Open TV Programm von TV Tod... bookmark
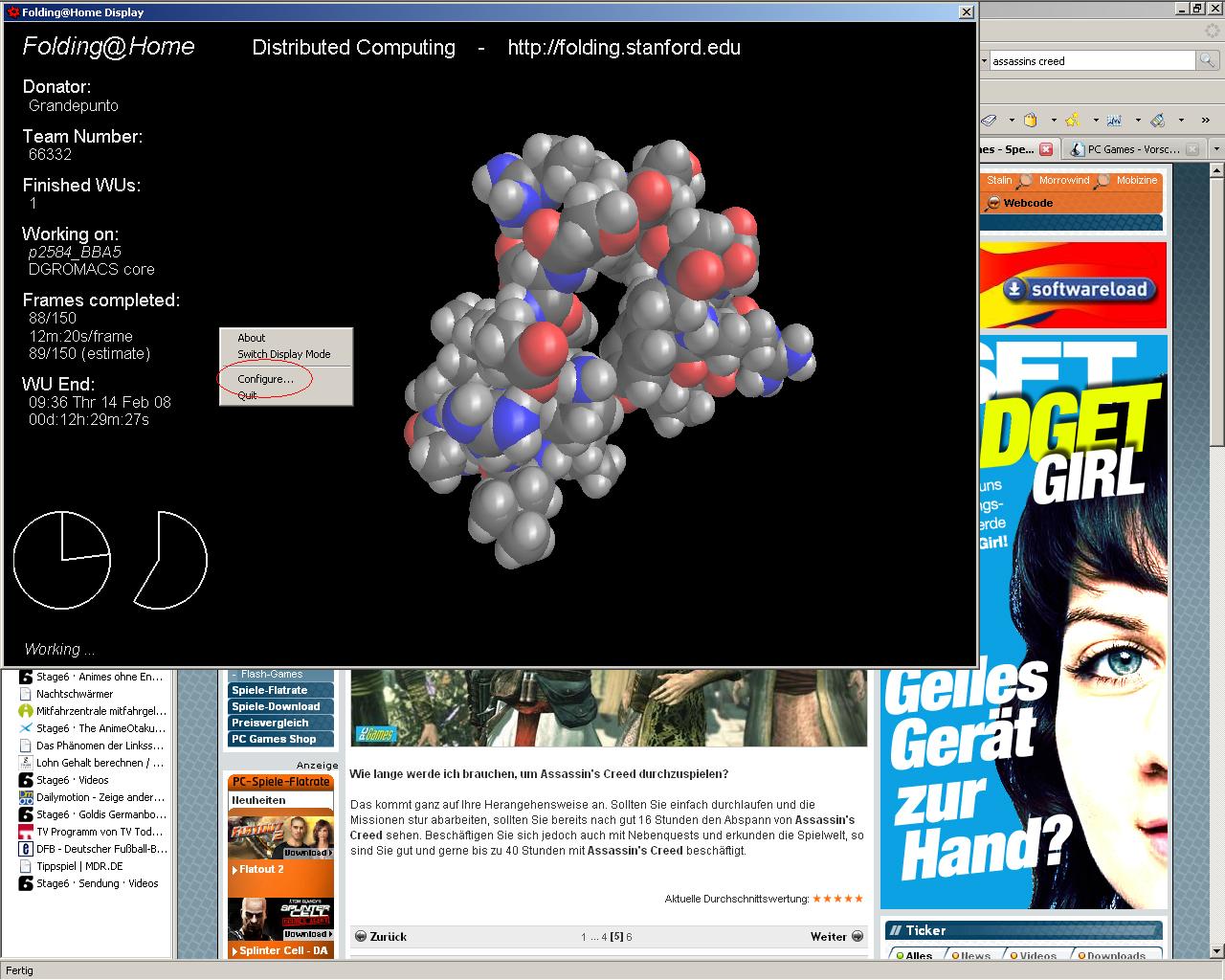The height and width of the screenshot is (980, 1225). click(x=92, y=832)
